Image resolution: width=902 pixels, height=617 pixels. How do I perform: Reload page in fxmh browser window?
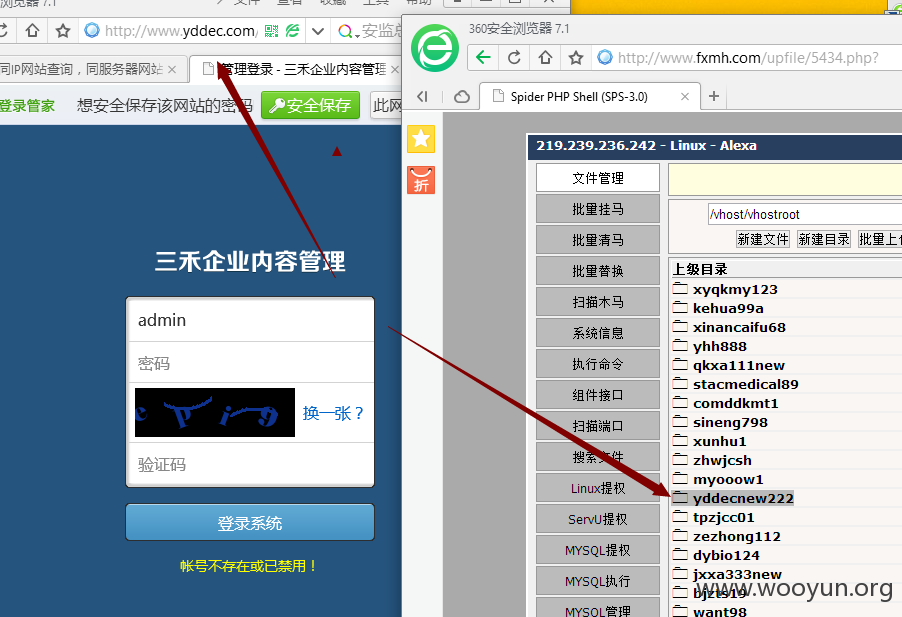pos(514,58)
